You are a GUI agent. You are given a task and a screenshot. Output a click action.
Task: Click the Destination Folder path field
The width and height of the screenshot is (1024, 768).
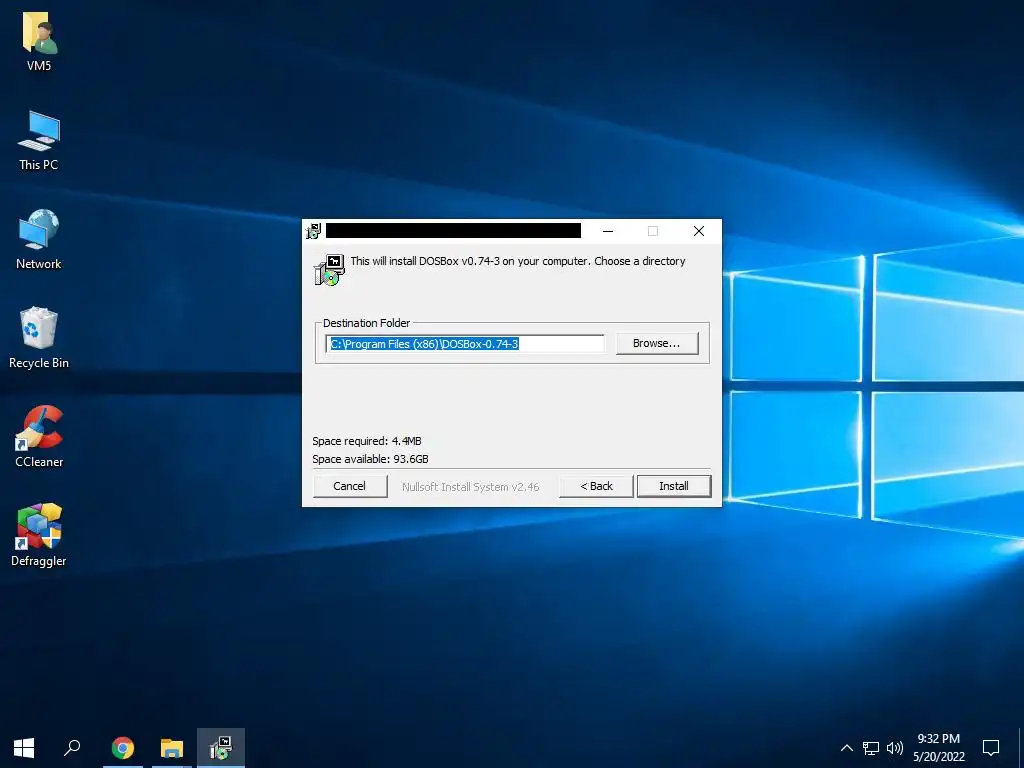pos(465,344)
